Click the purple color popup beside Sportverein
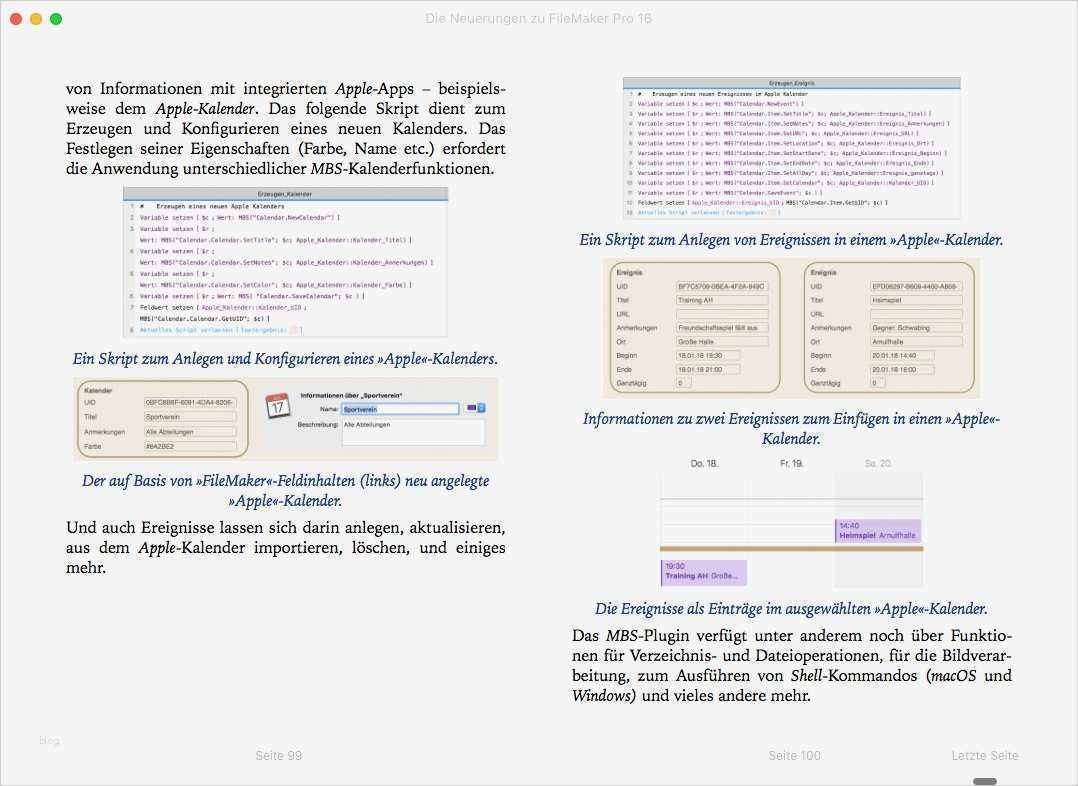The image size is (1078, 786). coord(476,408)
